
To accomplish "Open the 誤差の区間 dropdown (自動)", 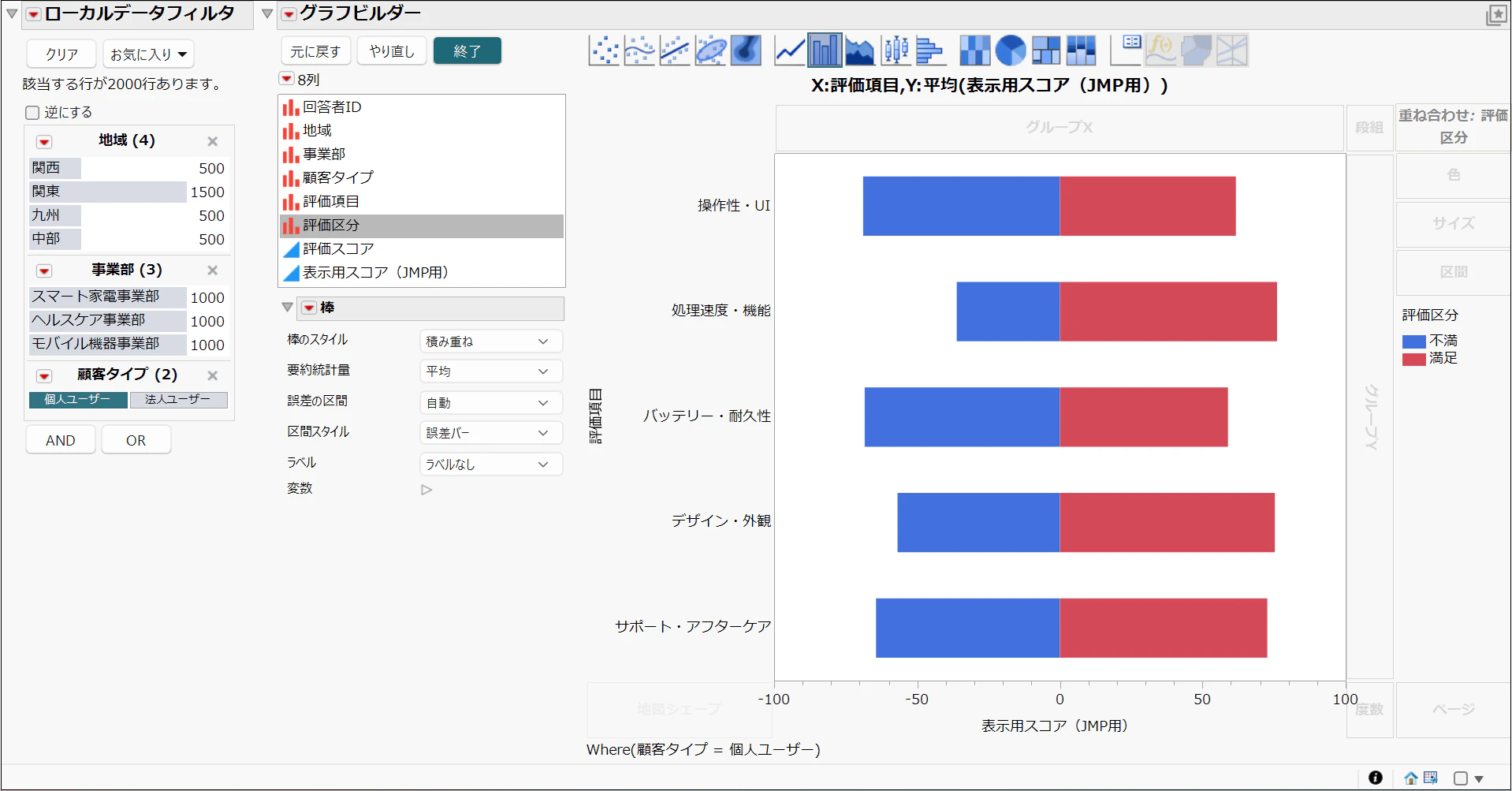I will (491, 403).
